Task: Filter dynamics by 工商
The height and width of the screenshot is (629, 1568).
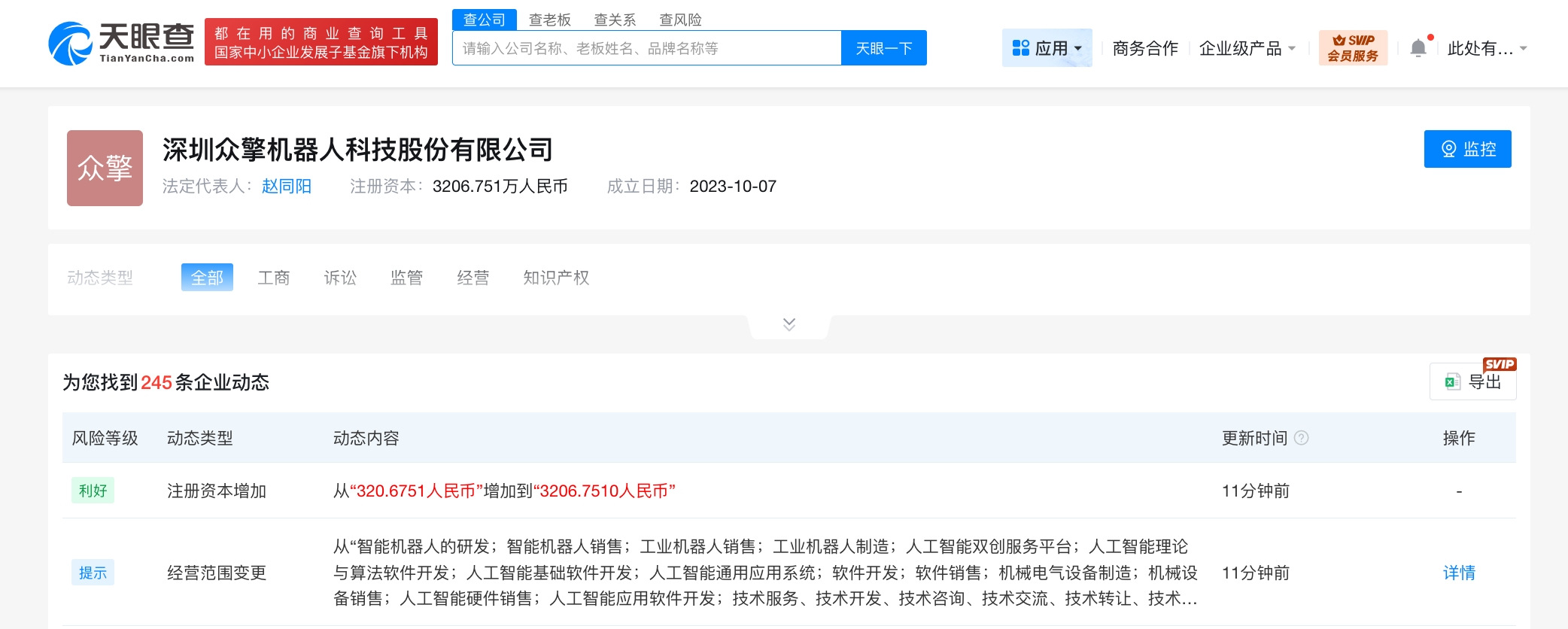Action: (274, 278)
